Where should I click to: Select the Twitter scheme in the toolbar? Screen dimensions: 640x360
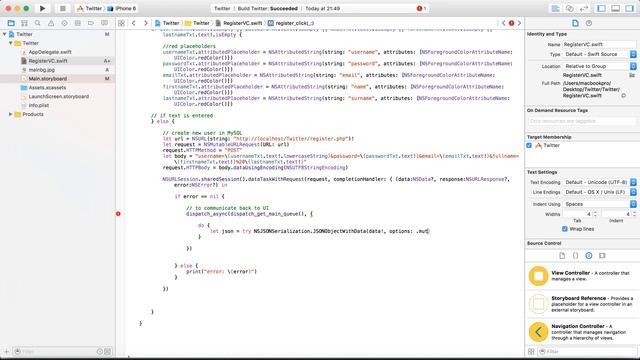(89, 8)
